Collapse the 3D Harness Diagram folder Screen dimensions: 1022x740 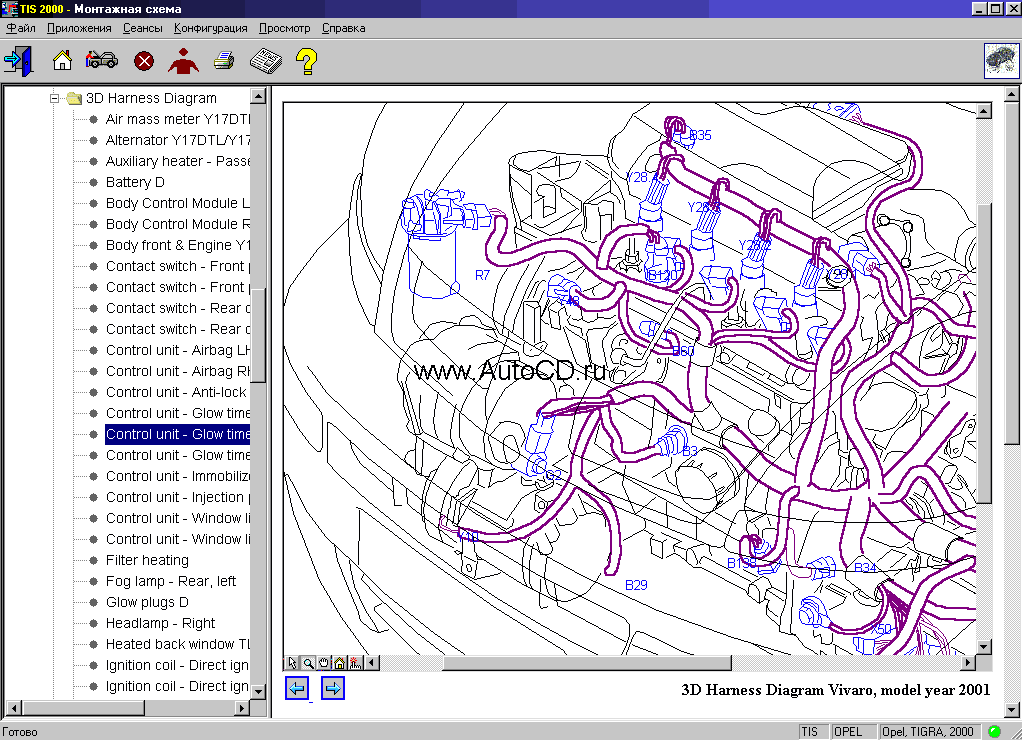coord(54,98)
